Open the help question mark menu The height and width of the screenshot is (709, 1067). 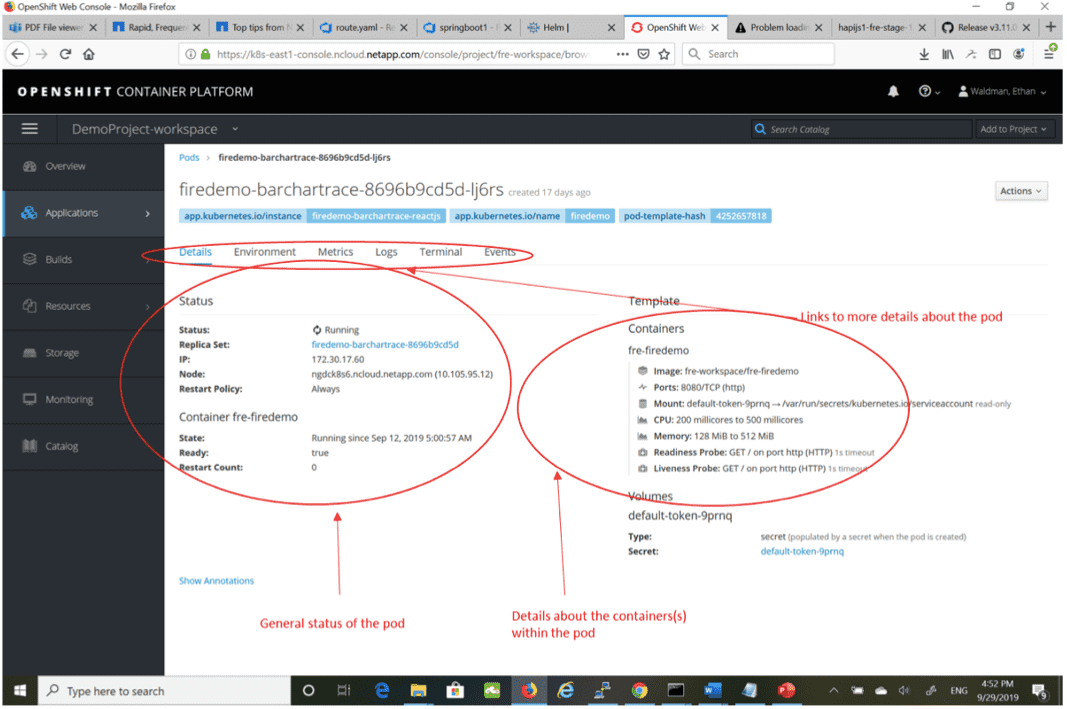coord(928,92)
